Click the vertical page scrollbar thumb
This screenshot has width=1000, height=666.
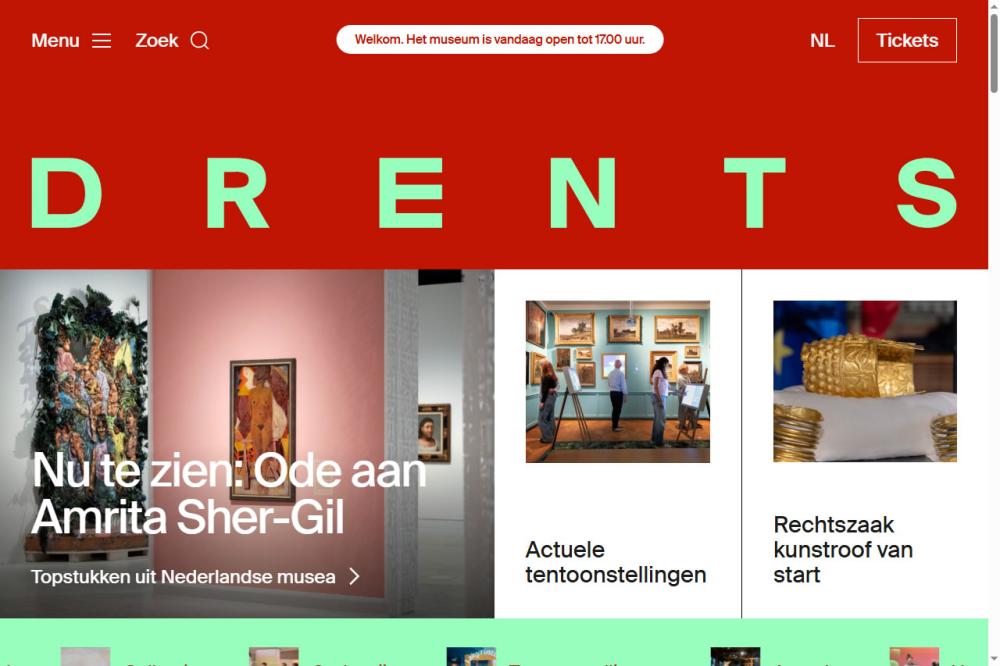point(994,52)
